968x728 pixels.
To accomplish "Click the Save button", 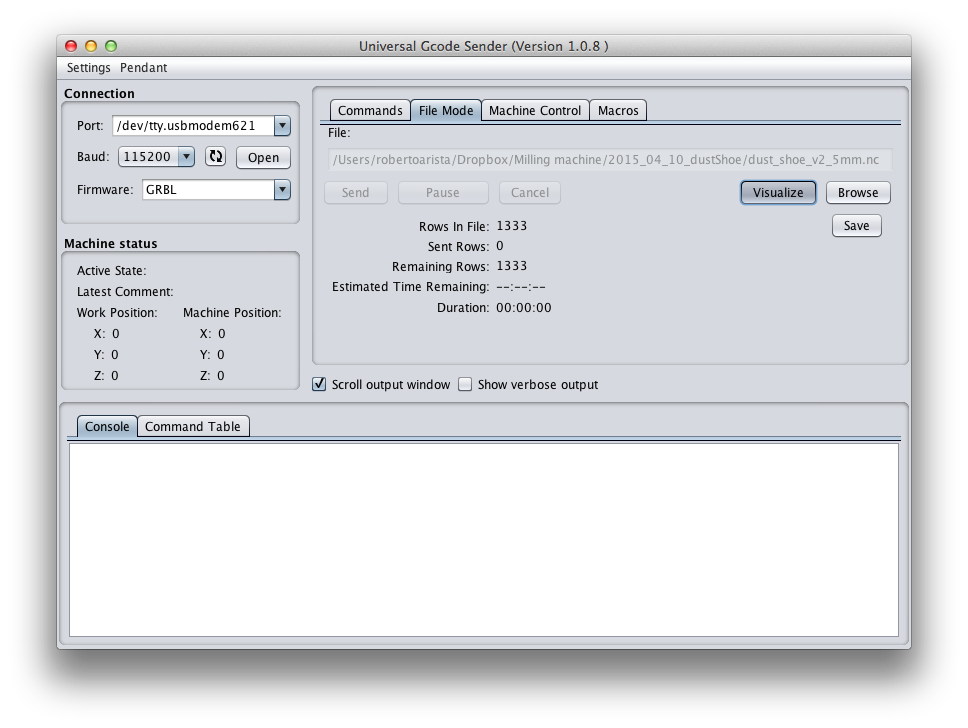I will pyautogui.click(x=857, y=226).
